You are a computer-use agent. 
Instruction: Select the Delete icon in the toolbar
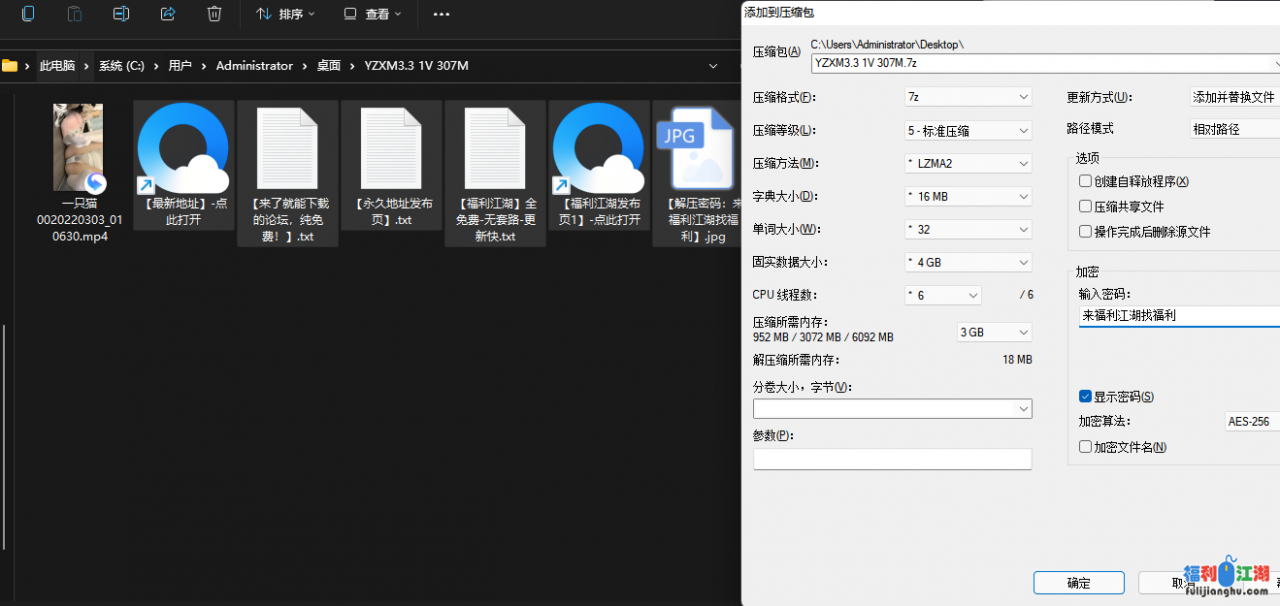[x=213, y=14]
